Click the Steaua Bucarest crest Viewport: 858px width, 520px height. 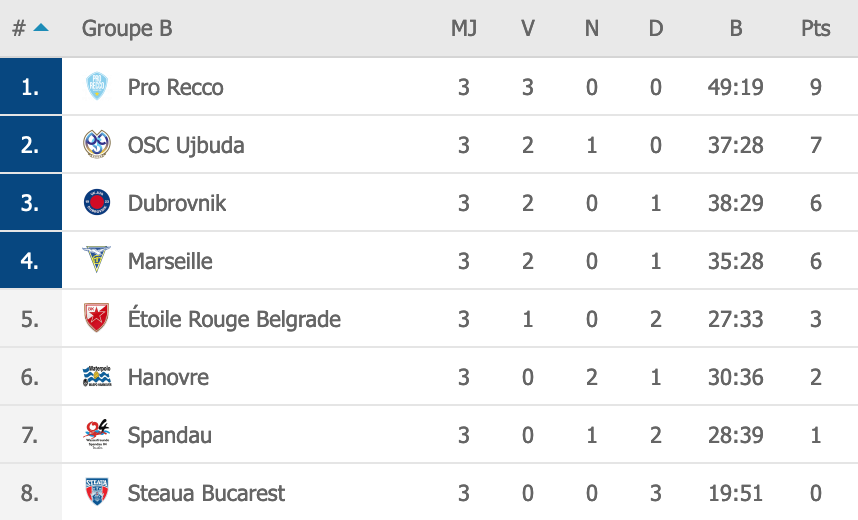(97, 492)
